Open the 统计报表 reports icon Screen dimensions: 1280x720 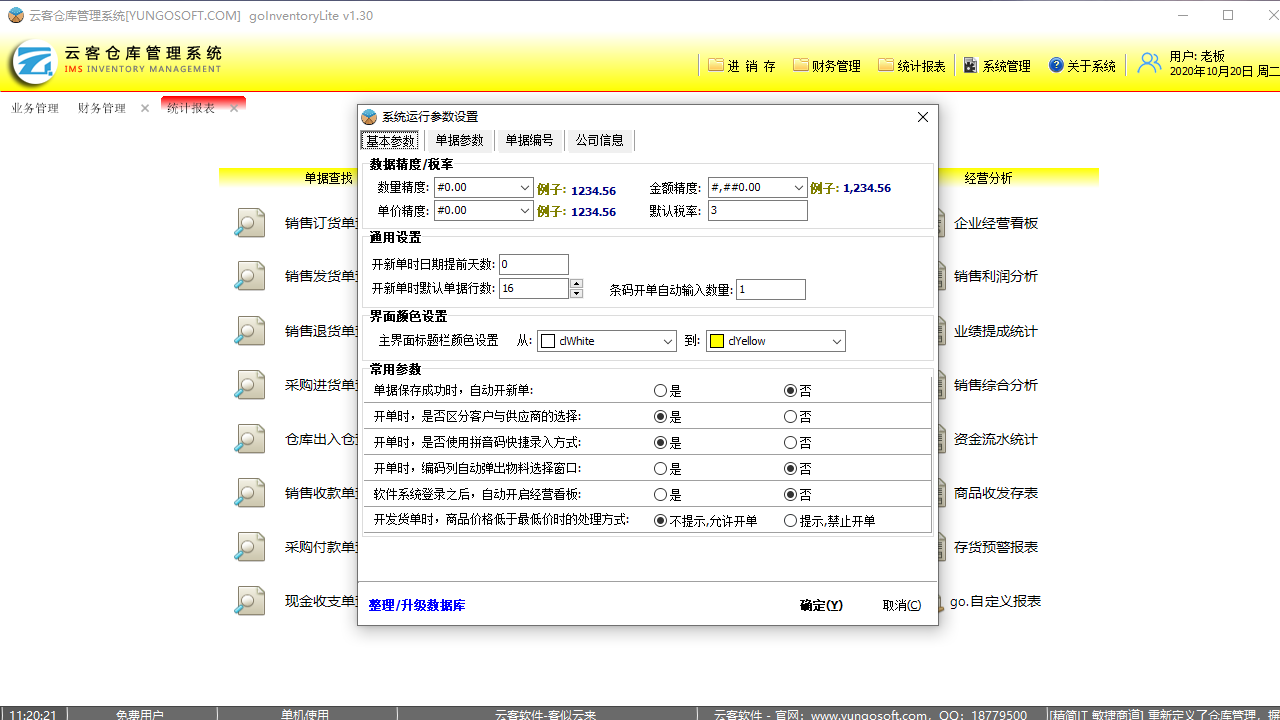pyautogui.click(x=886, y=63)
